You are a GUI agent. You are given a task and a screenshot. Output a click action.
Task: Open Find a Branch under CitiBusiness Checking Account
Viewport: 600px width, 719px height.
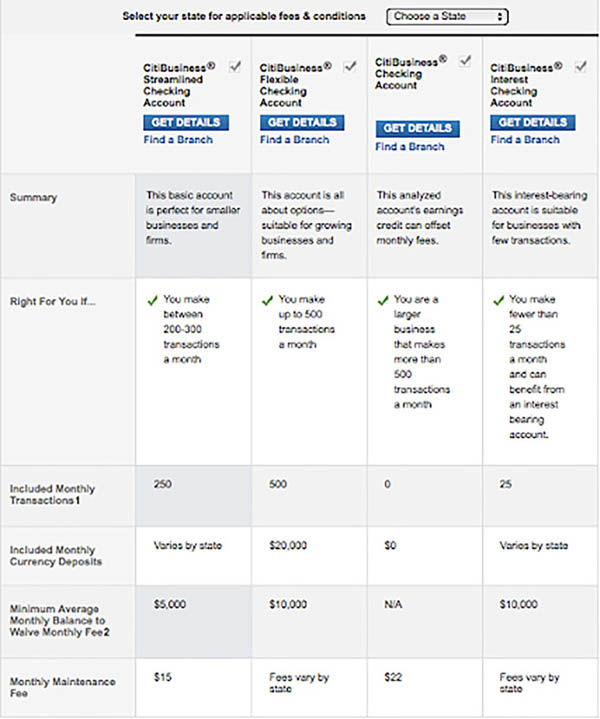(410, 147)
